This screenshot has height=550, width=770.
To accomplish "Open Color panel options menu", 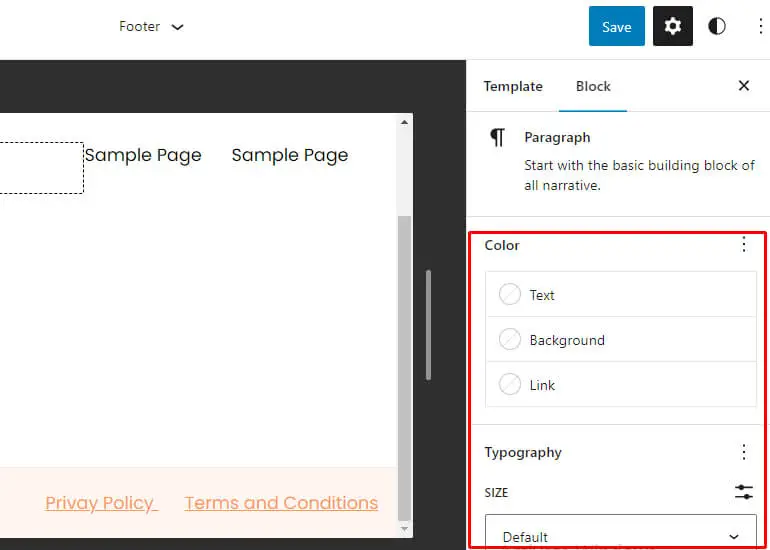I will click(x=743, y=244).
